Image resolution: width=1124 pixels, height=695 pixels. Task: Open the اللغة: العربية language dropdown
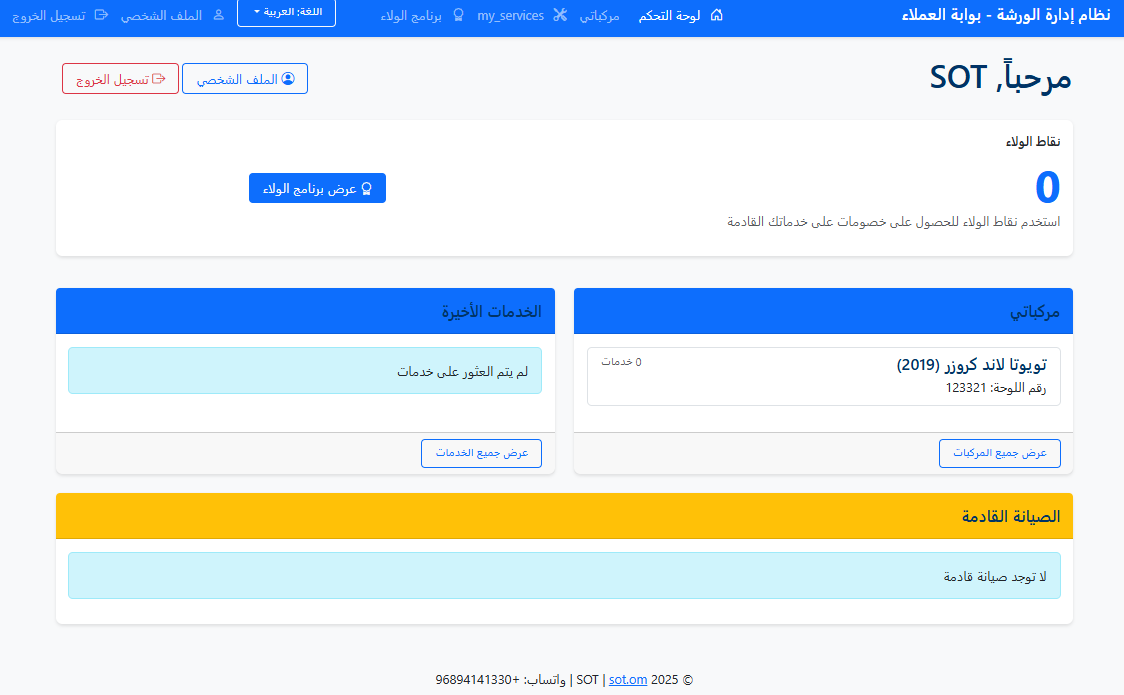pos(287,12)
